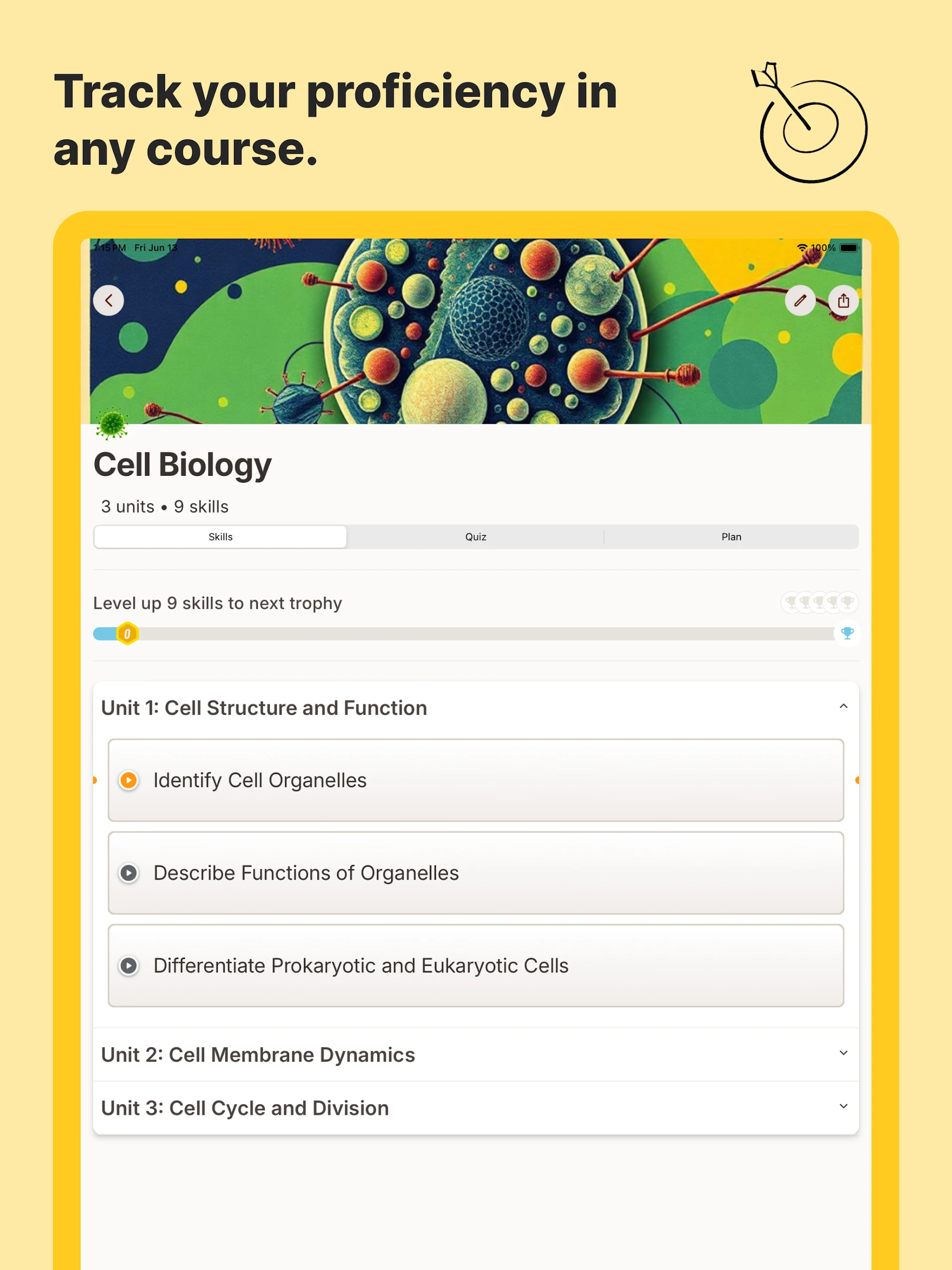Select the Skills tab

point(220,537)
